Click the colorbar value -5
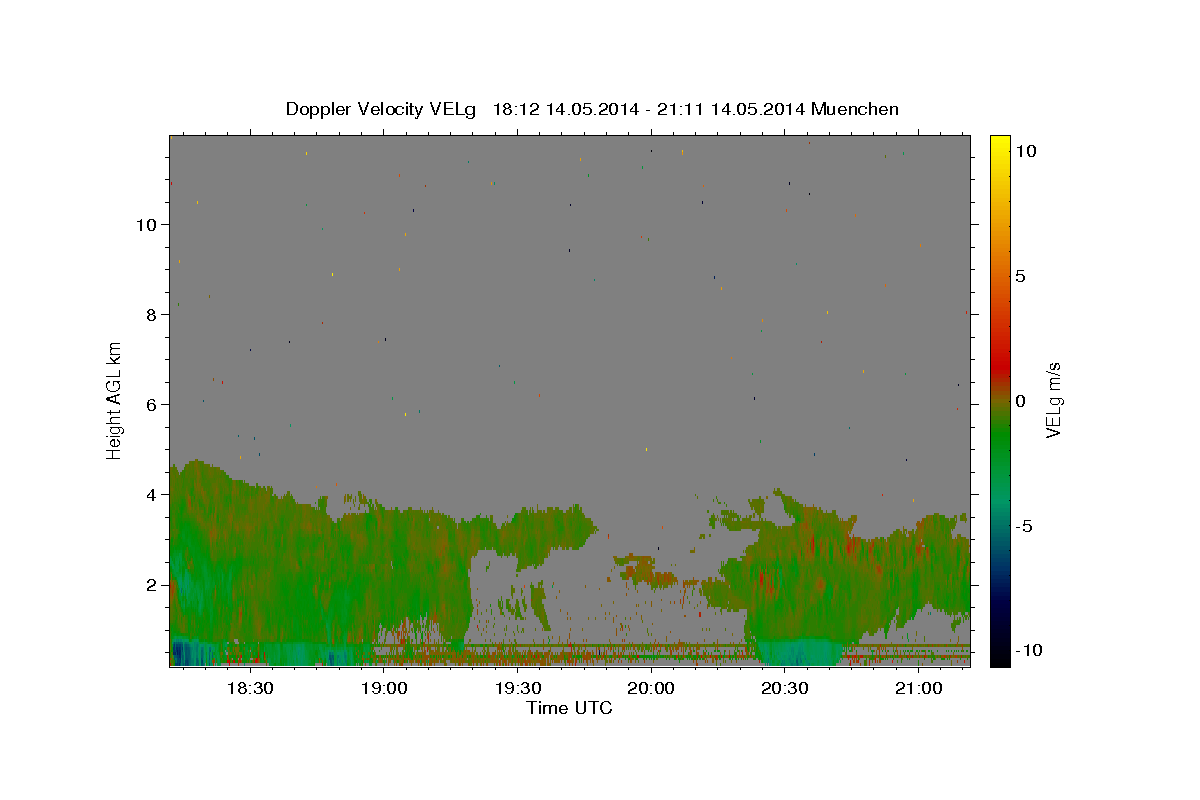 (x=1024, y=526)
